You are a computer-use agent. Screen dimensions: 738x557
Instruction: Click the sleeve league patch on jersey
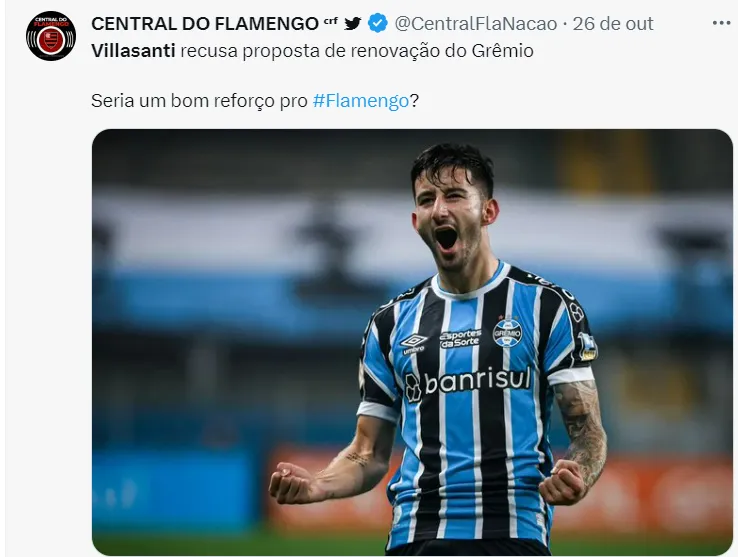587,346
